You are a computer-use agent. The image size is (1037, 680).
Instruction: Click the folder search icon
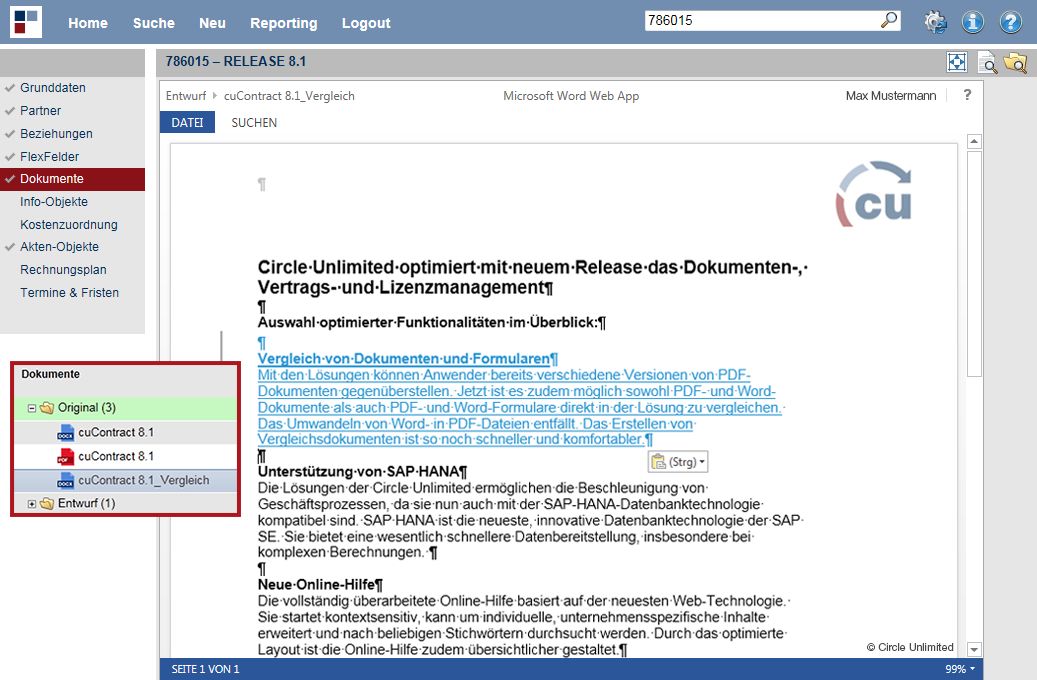click(x=1016, y=63)
